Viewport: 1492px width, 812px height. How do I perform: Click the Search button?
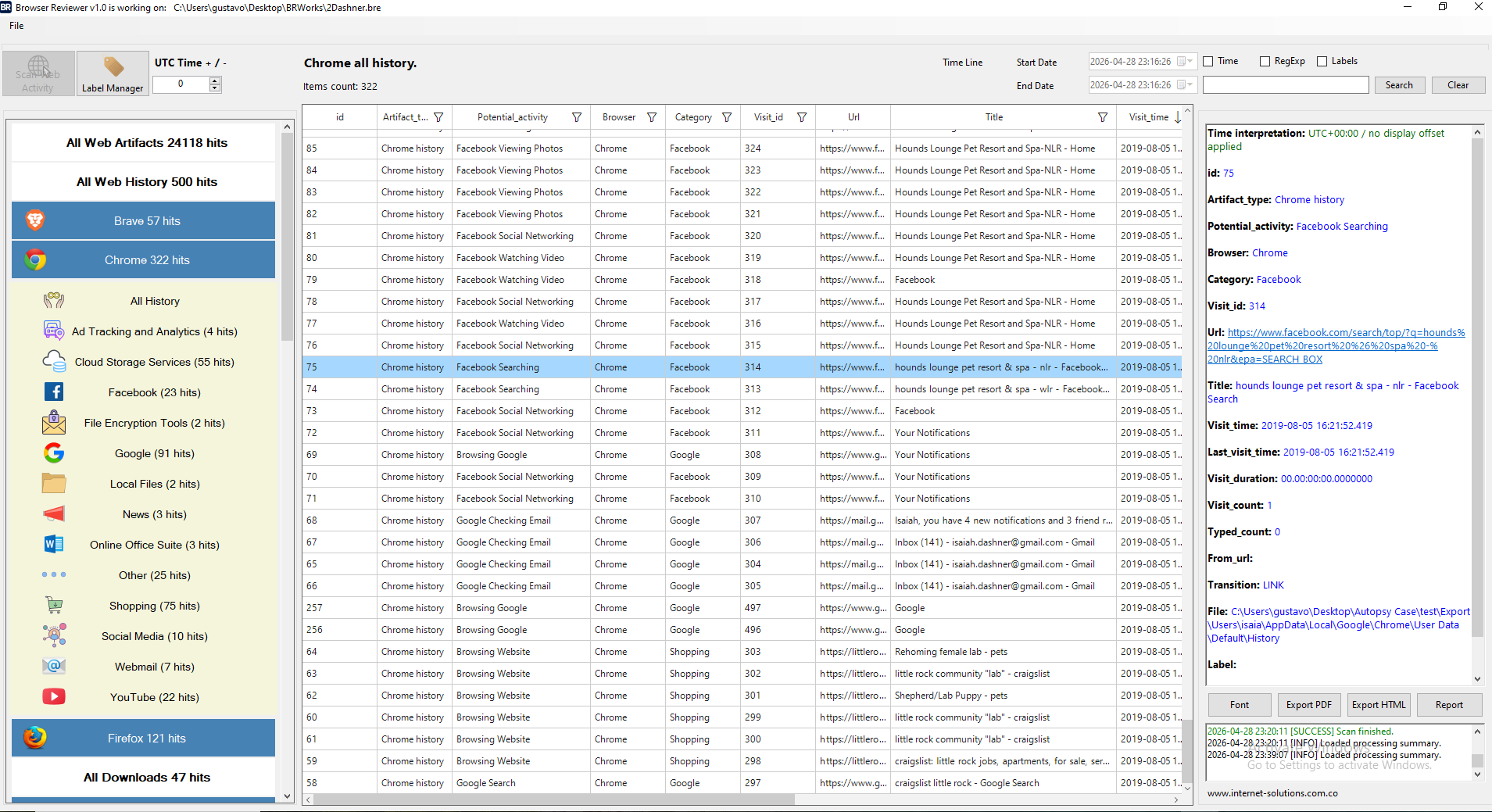click(x=1399, y=85)
